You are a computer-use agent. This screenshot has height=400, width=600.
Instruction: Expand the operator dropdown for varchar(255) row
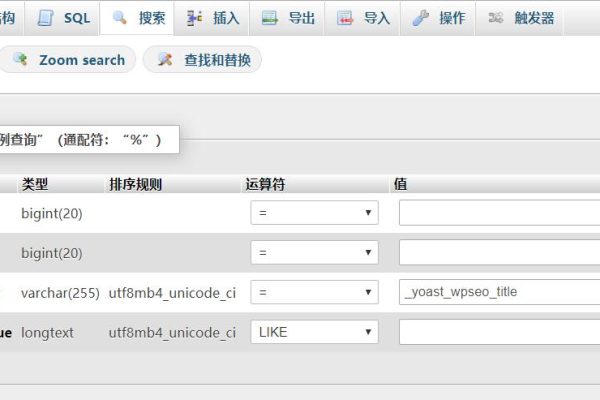click(x=314, y=292)
